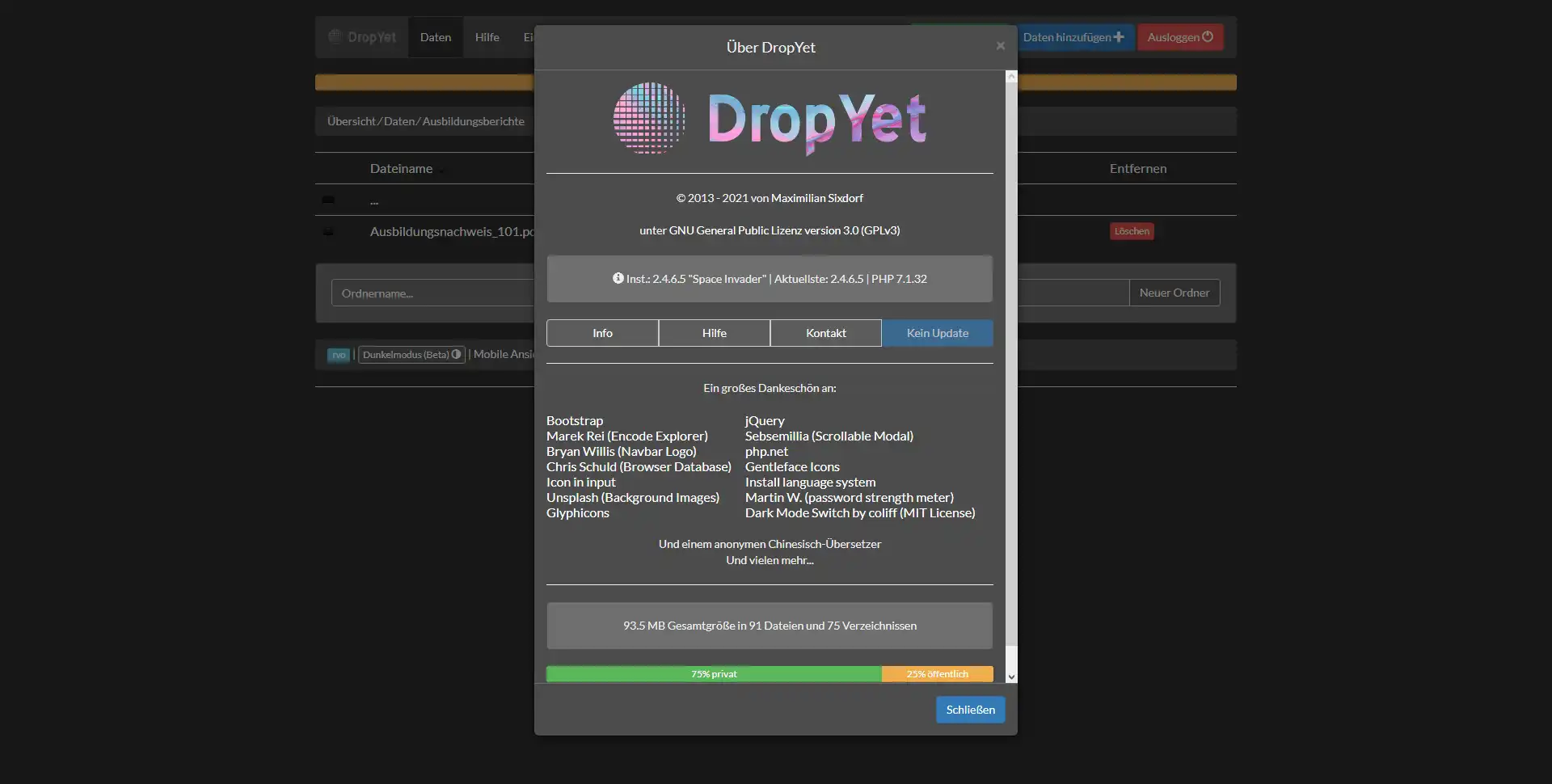
Task: Open the Hilfe menu in the navbar
Action: tap(487, 37)
